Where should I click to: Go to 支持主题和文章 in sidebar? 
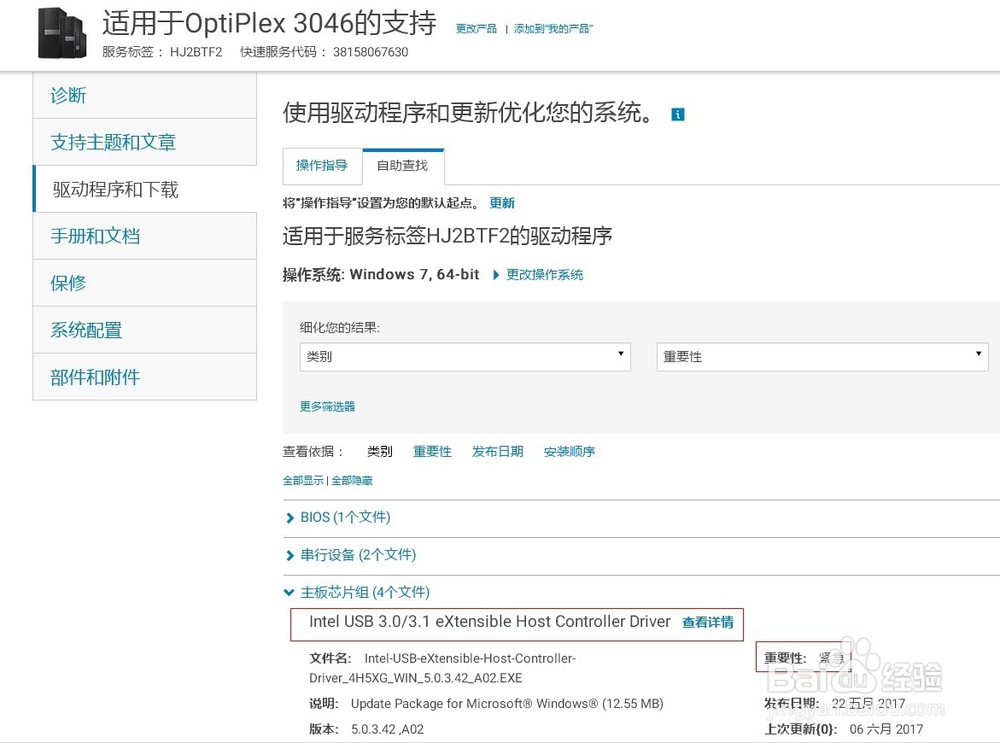(145, 142)
